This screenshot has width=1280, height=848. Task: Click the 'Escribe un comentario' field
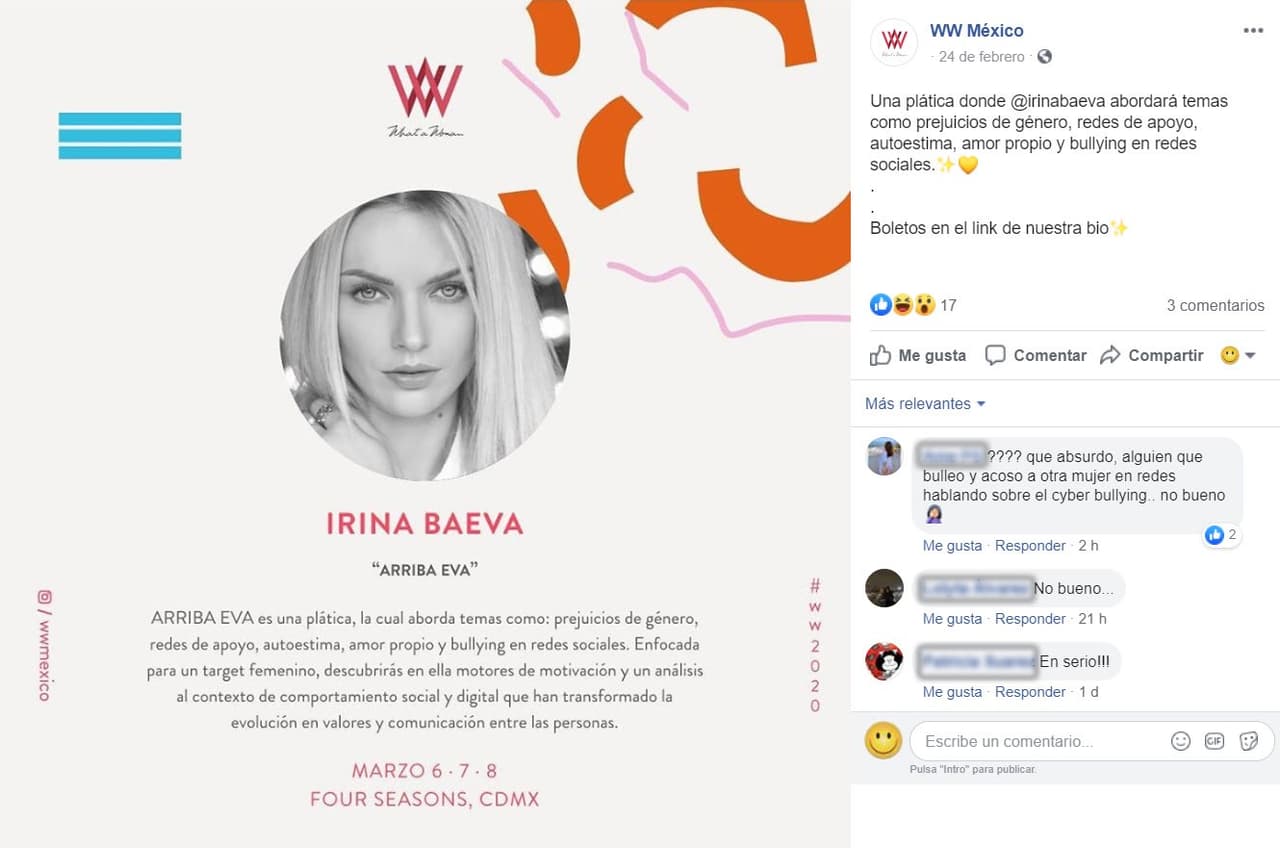coord(1036,742)
